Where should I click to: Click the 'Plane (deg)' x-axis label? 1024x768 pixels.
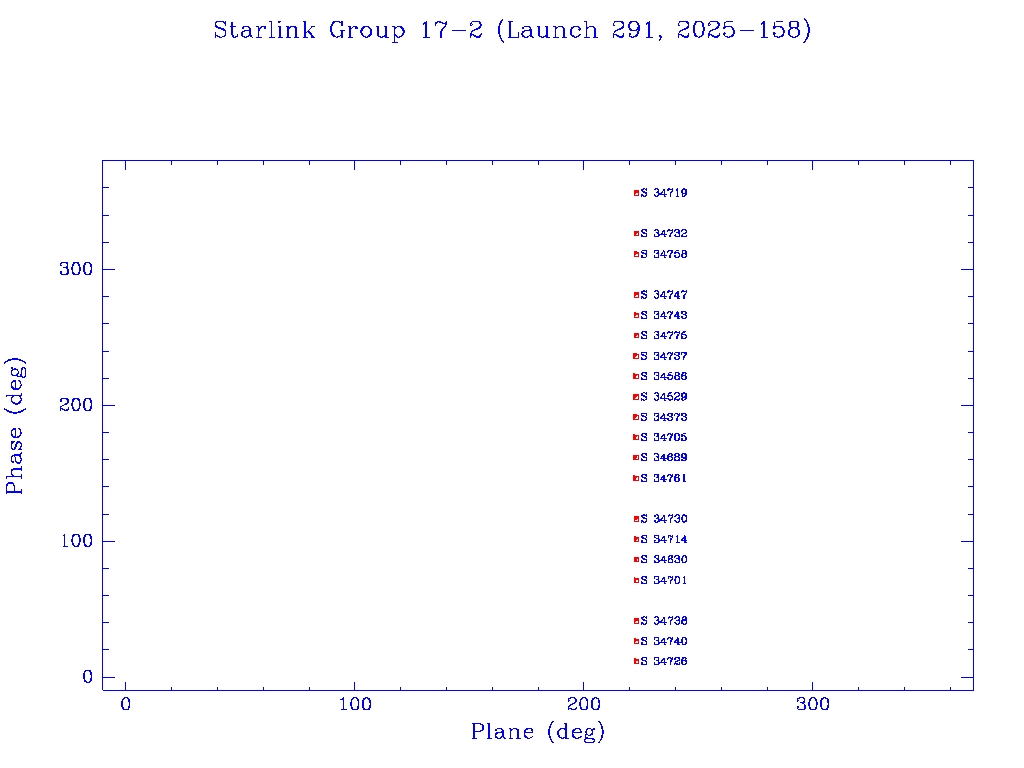(538, 733)
